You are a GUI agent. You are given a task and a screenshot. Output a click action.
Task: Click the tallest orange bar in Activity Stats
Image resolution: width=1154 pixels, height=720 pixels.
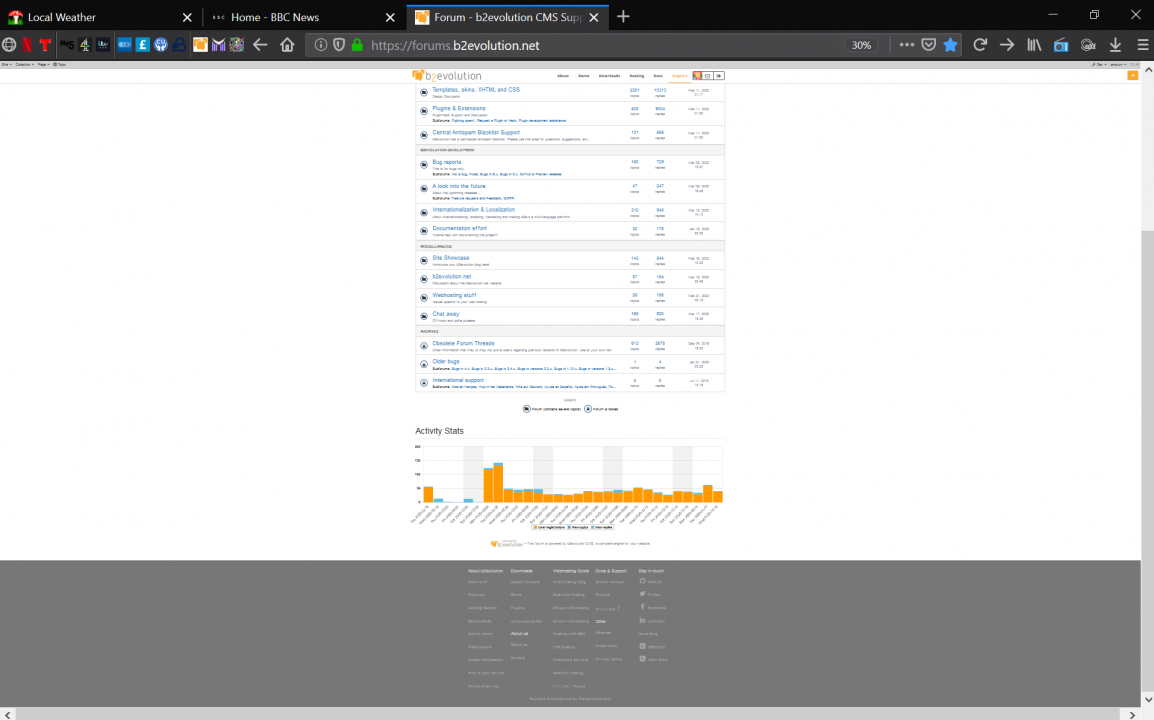click(x=498, y=484)
